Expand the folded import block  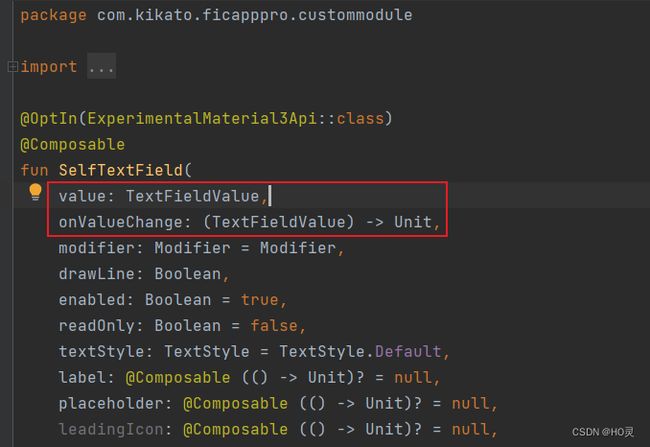click(x=13, y=66)
